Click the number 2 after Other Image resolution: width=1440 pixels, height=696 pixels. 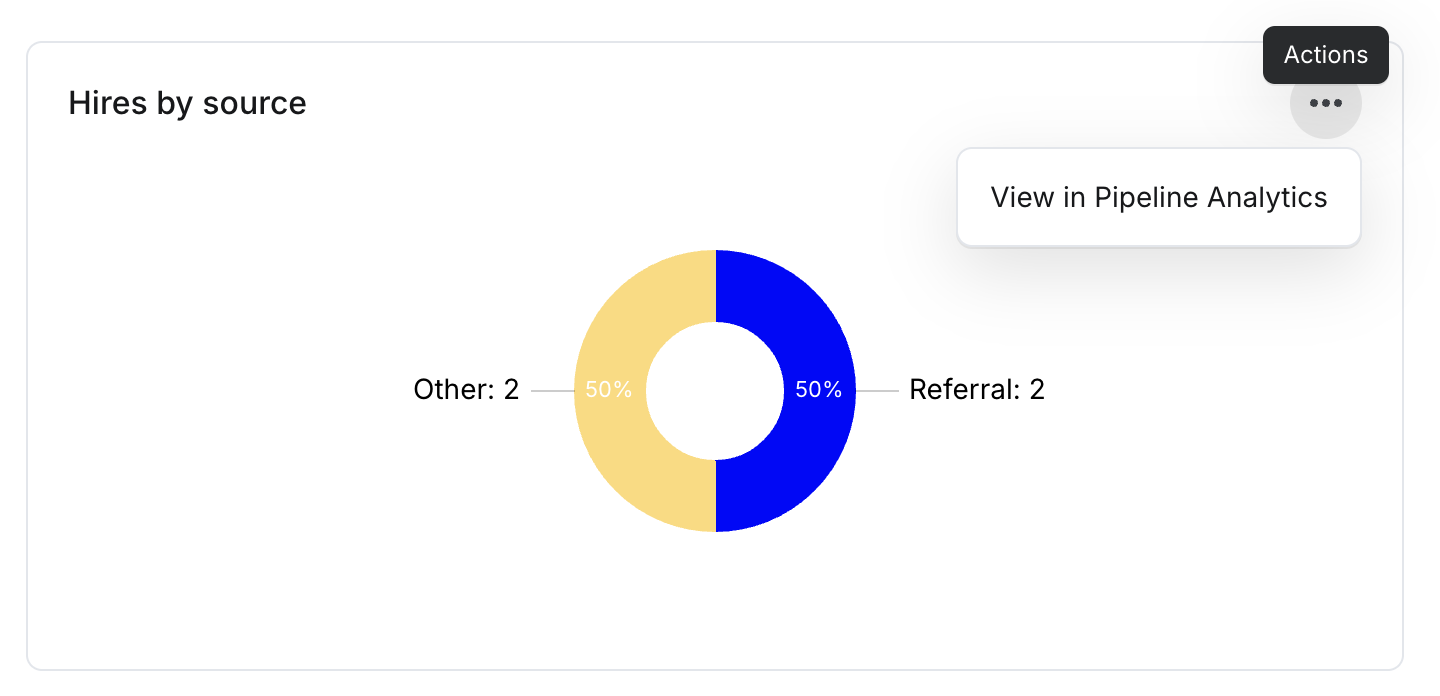(x=511, y=389)
